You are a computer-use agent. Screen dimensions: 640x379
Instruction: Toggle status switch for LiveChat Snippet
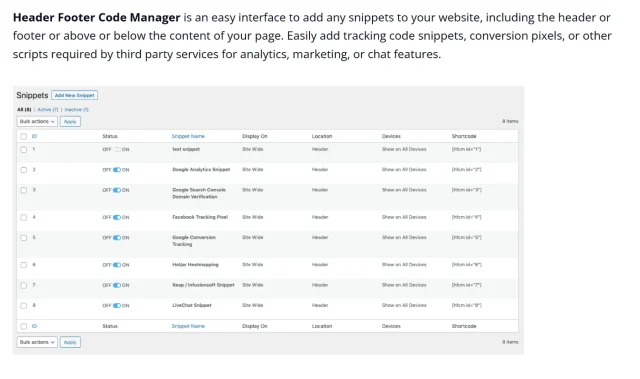117,306
